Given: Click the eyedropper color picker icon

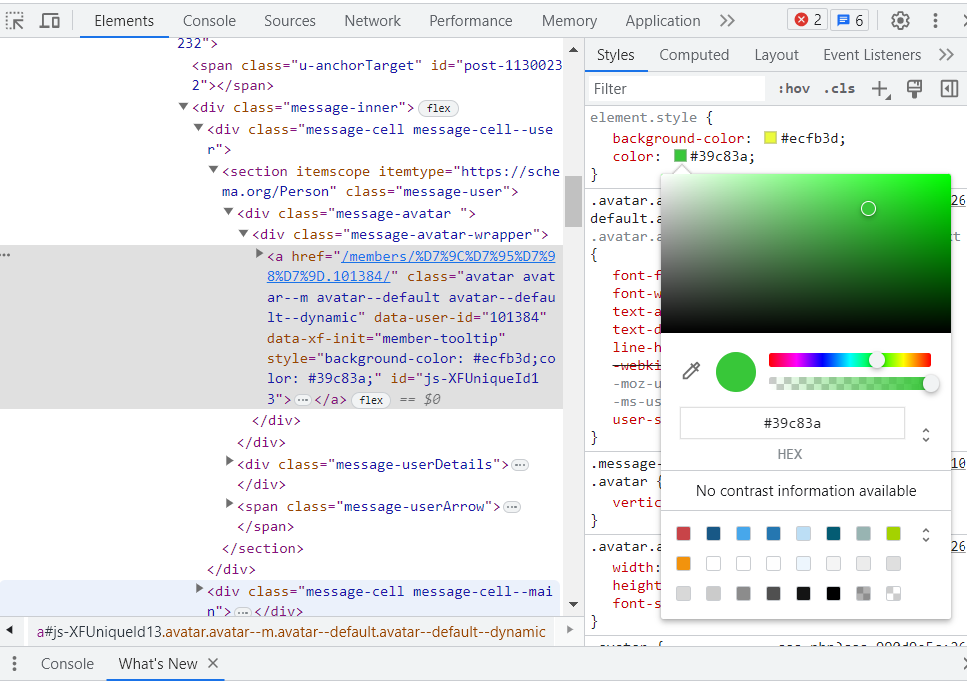Looking at the screenshot, I should tap(690, 371).
